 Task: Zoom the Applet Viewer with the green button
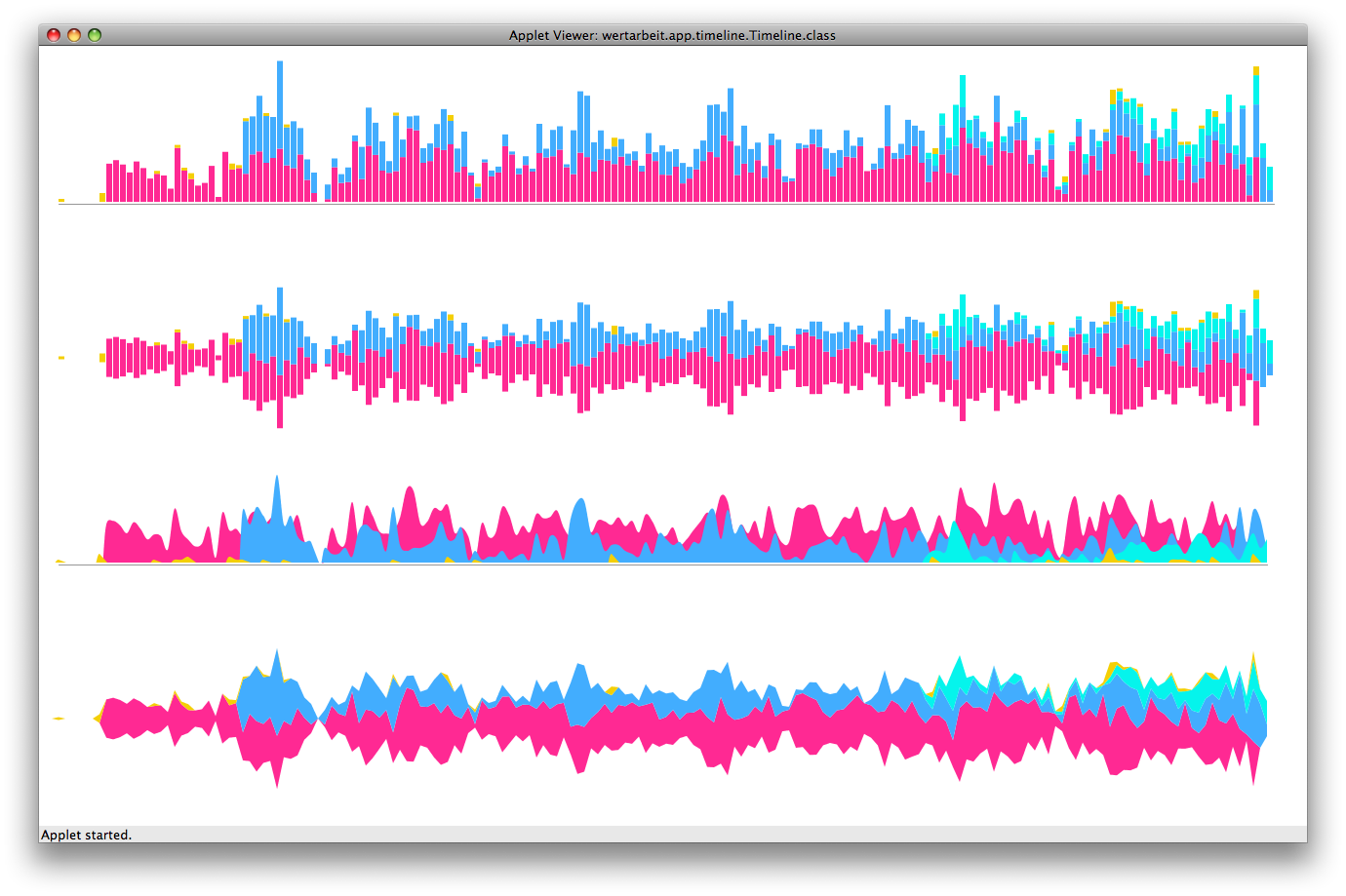[x=95, y=35]
